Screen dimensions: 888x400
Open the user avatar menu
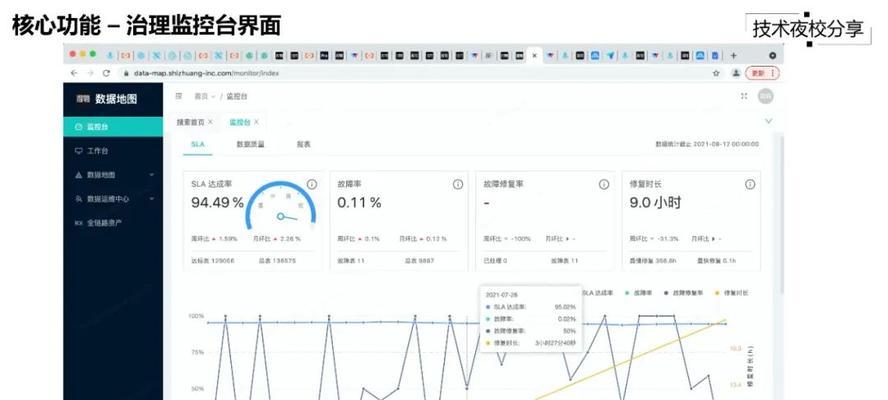coord(765,96)
